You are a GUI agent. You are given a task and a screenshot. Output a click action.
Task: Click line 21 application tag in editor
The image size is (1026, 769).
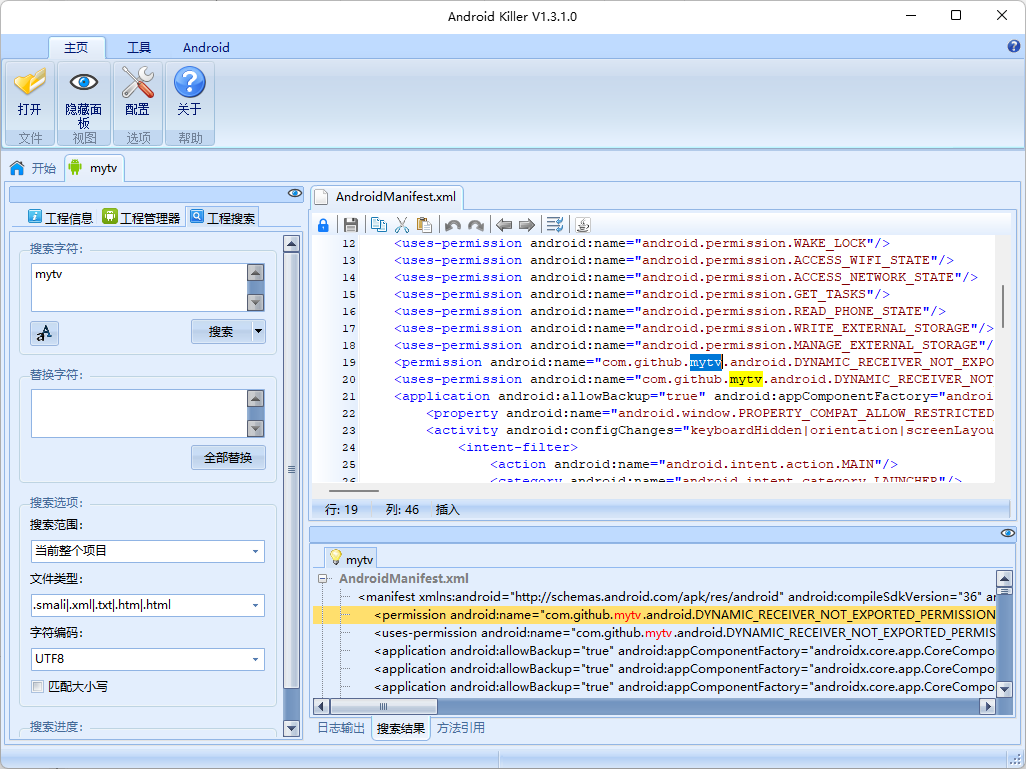442,397
